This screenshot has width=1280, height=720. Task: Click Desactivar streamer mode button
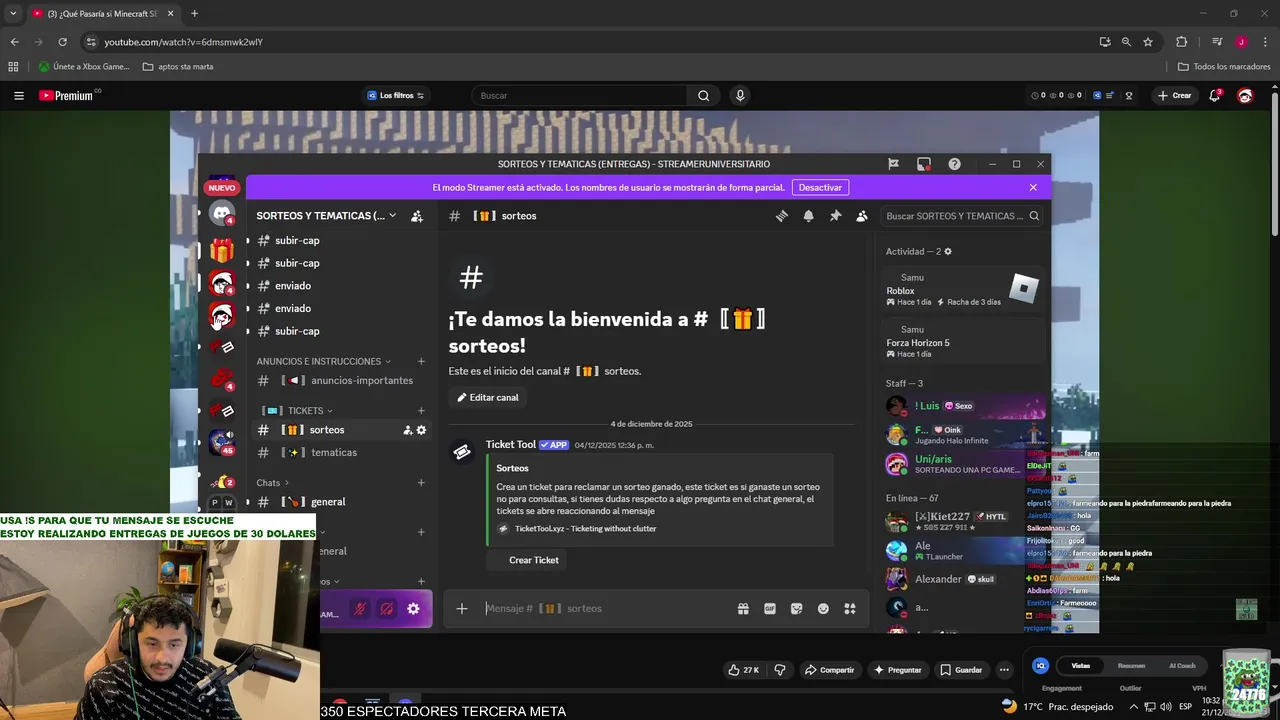(820, 187)
